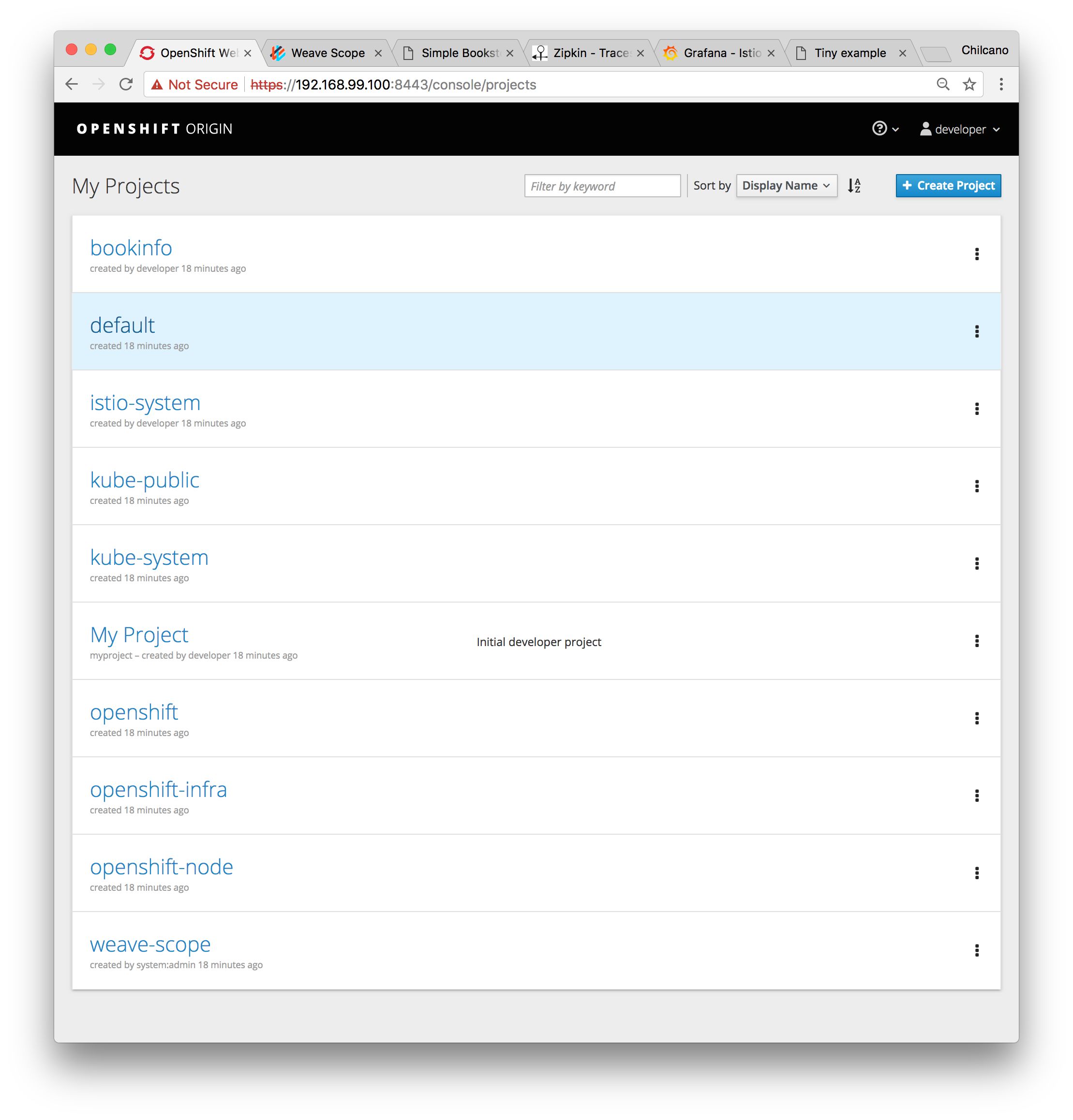The image size is (1073, 1120).
Task: Open kebab menu for weave-scope project
Action: pos(976,950)
